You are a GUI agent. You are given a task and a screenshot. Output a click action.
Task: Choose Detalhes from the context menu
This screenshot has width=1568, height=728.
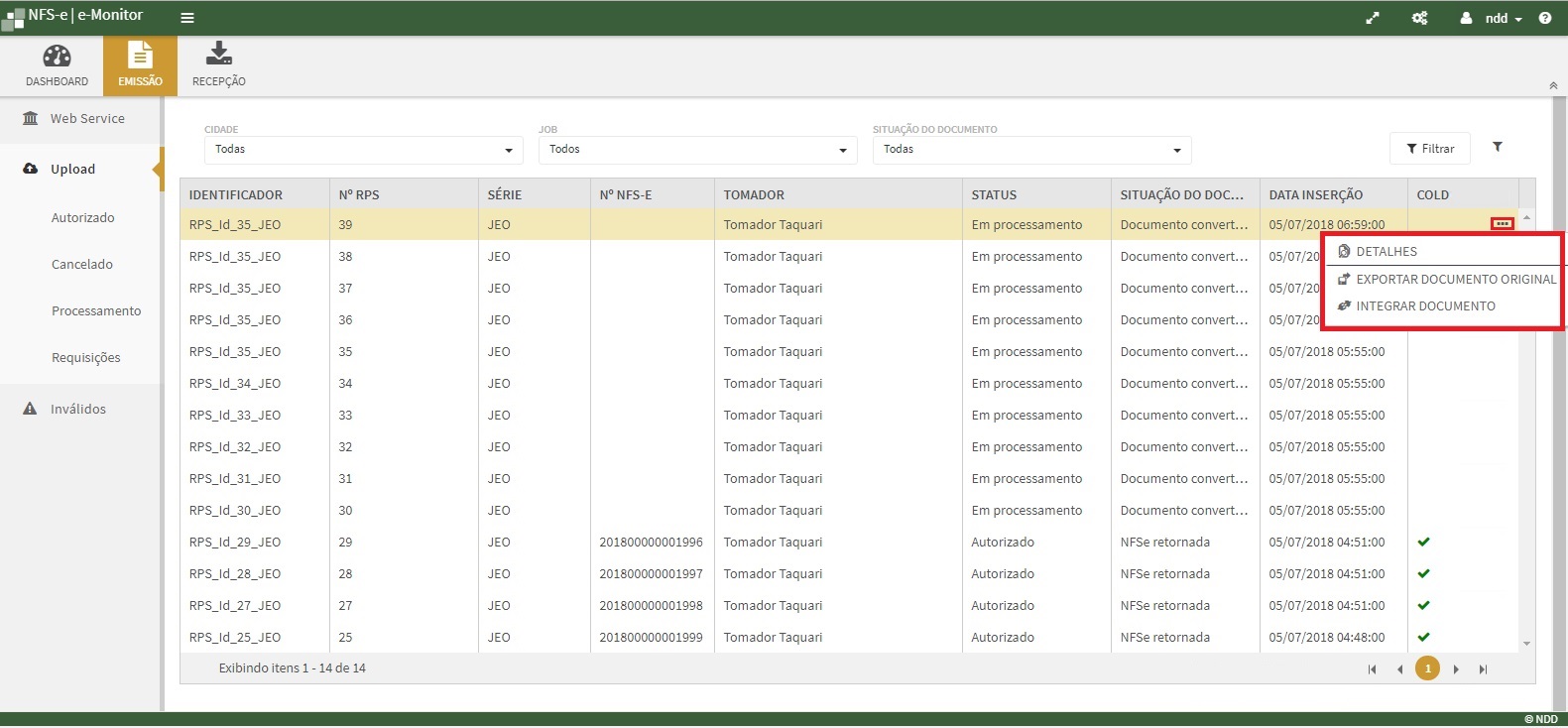1386,252
